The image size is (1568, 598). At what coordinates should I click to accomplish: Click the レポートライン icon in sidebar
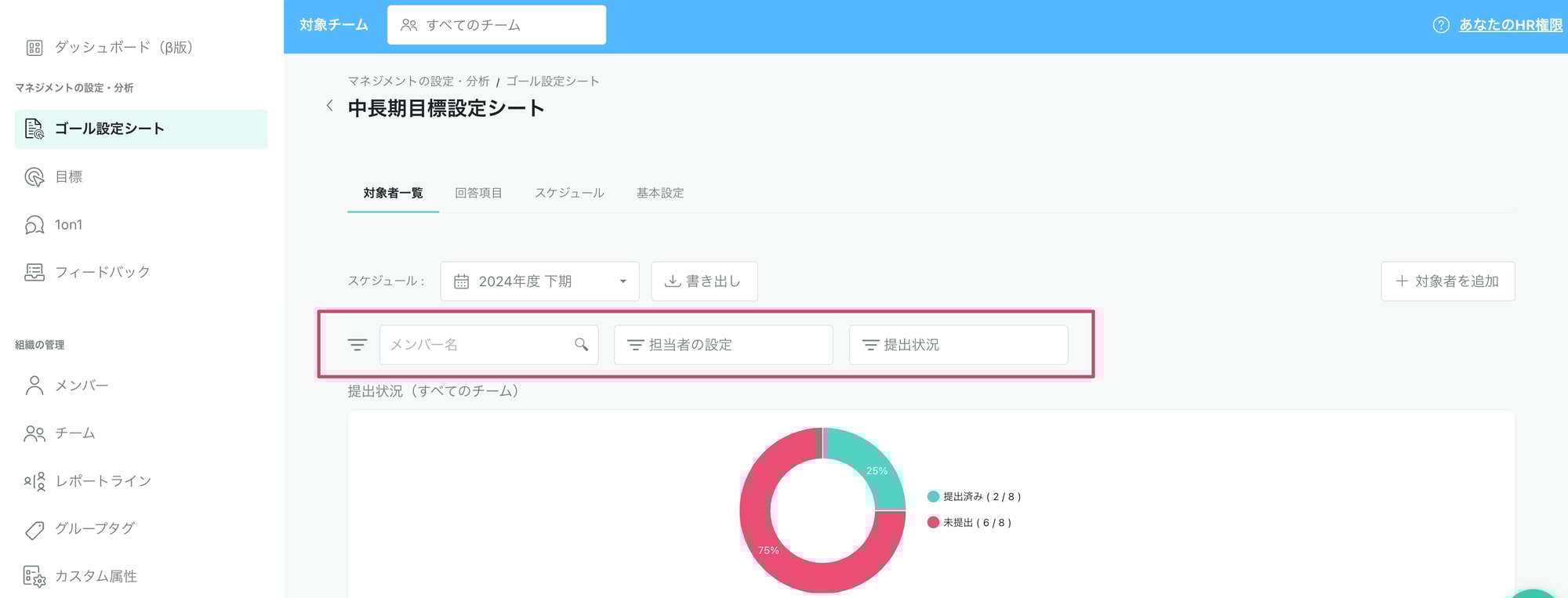pos(34,481)
